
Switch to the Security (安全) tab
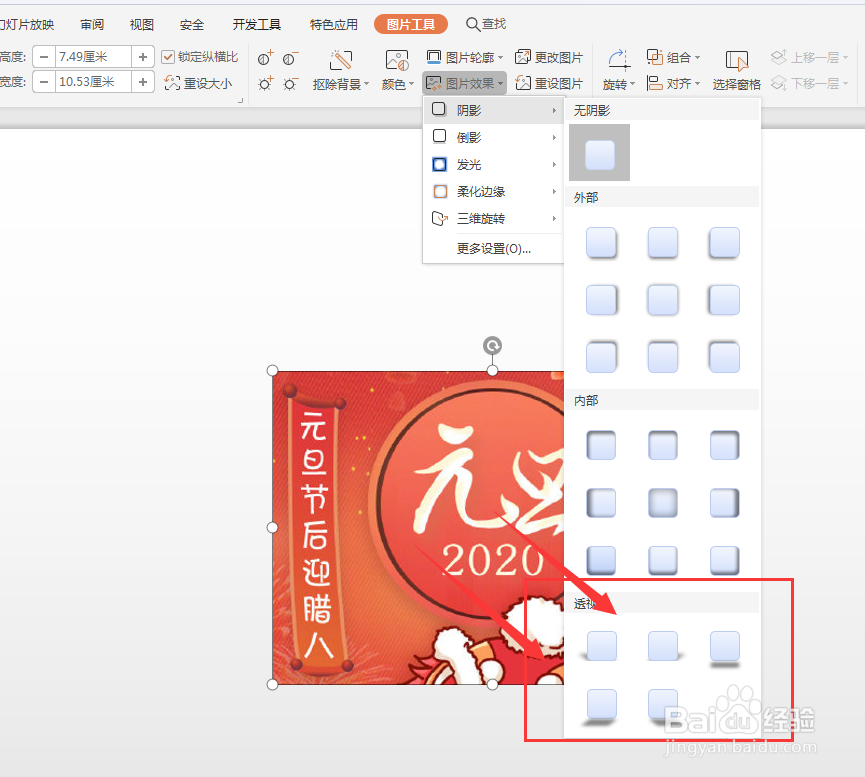point(192,24)
